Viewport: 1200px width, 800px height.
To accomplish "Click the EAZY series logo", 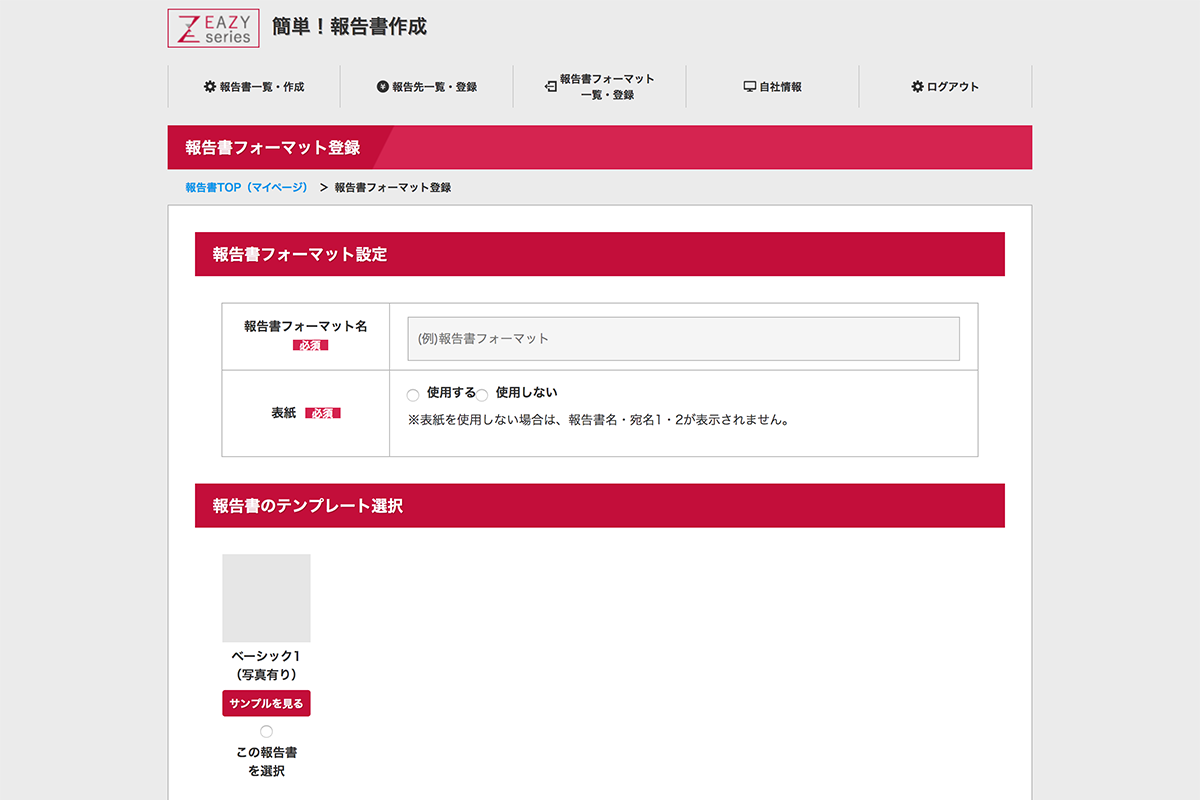I will [213, 28].
